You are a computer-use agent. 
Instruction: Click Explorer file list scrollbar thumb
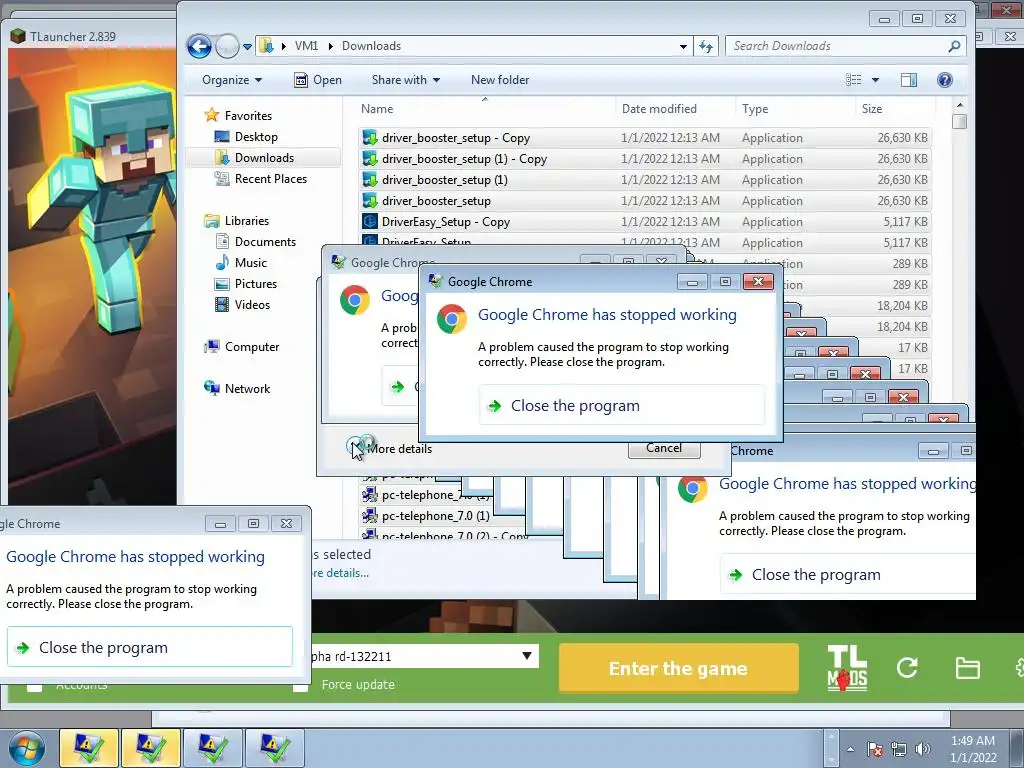[959, 121]
